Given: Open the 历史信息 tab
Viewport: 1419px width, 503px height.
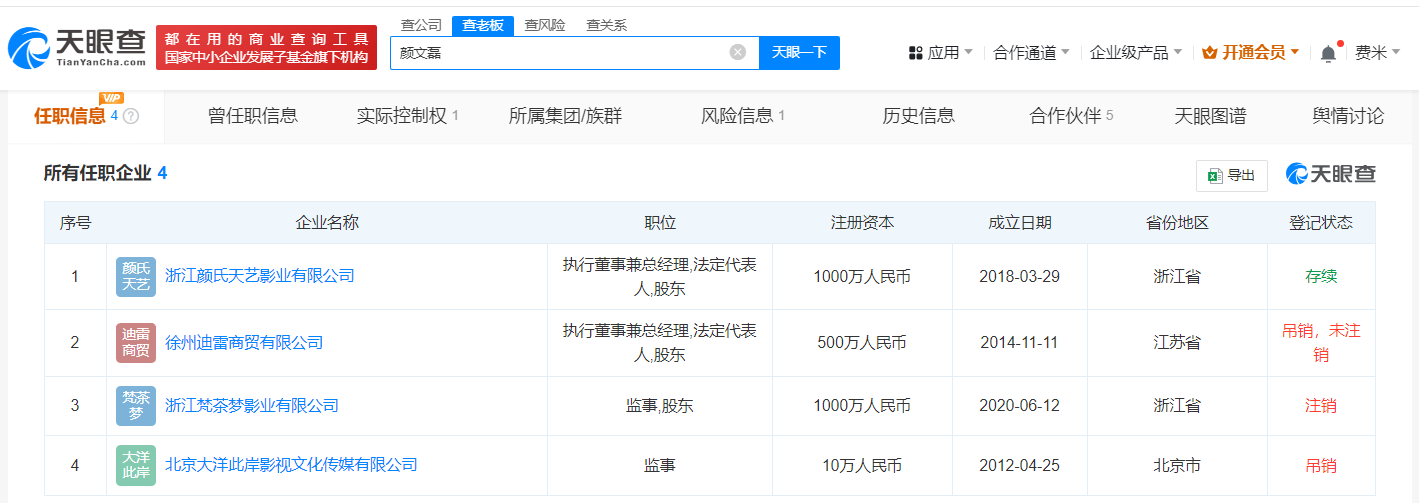Looking at the screenshot, I should click(x=918, y=116).
